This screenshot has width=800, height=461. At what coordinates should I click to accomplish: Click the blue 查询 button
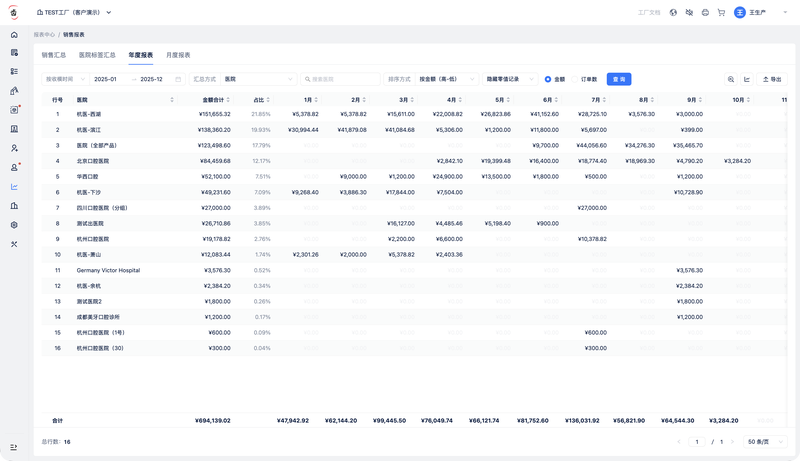(619, 79)
